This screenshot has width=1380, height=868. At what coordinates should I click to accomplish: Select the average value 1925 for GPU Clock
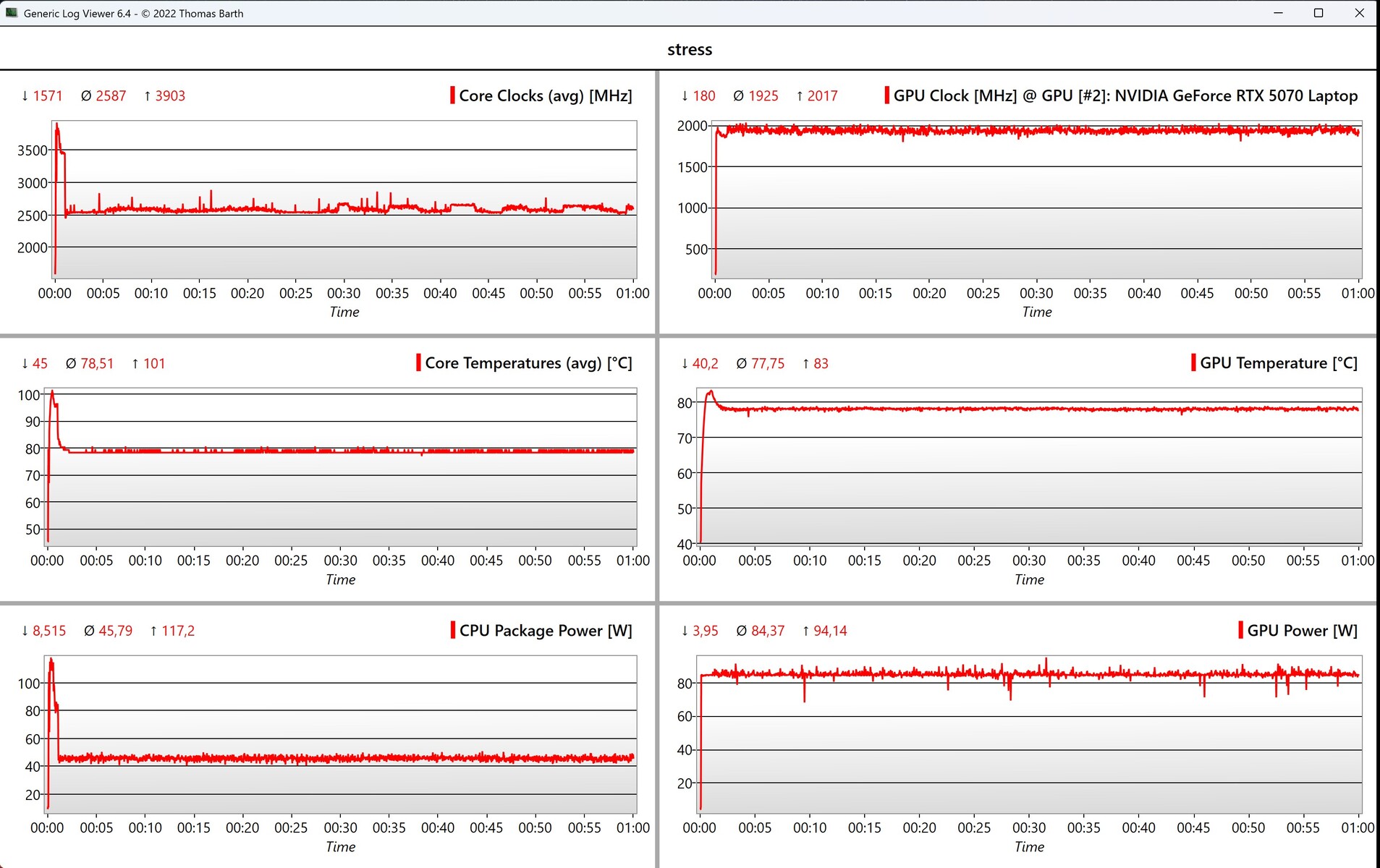point(763,95)
